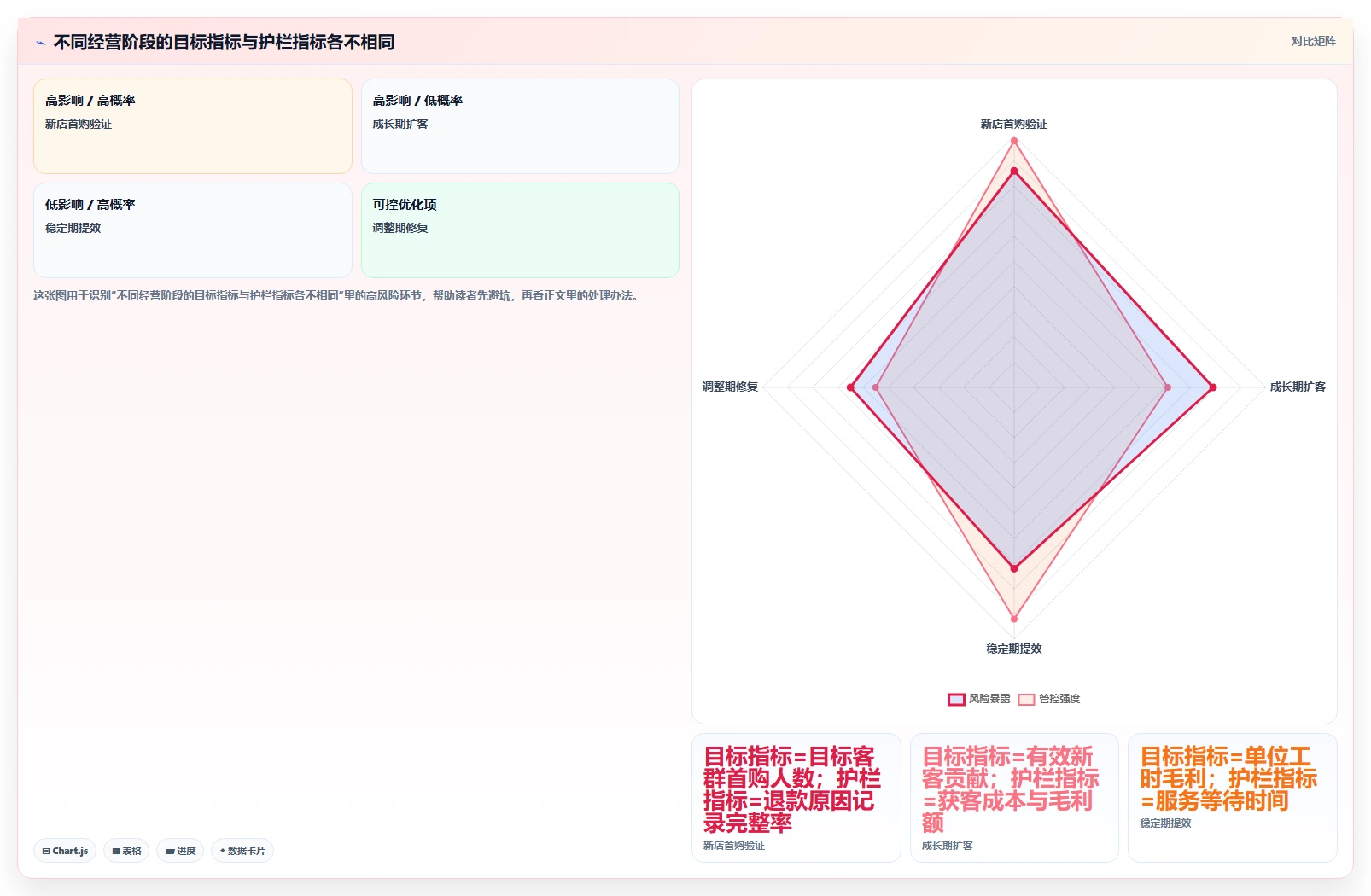Click the bottom 管控强度 point on the 稳定期提效 axis
Image resolution: width=1371 pixels, height=896 pixels.
(x=1014, y=619)
